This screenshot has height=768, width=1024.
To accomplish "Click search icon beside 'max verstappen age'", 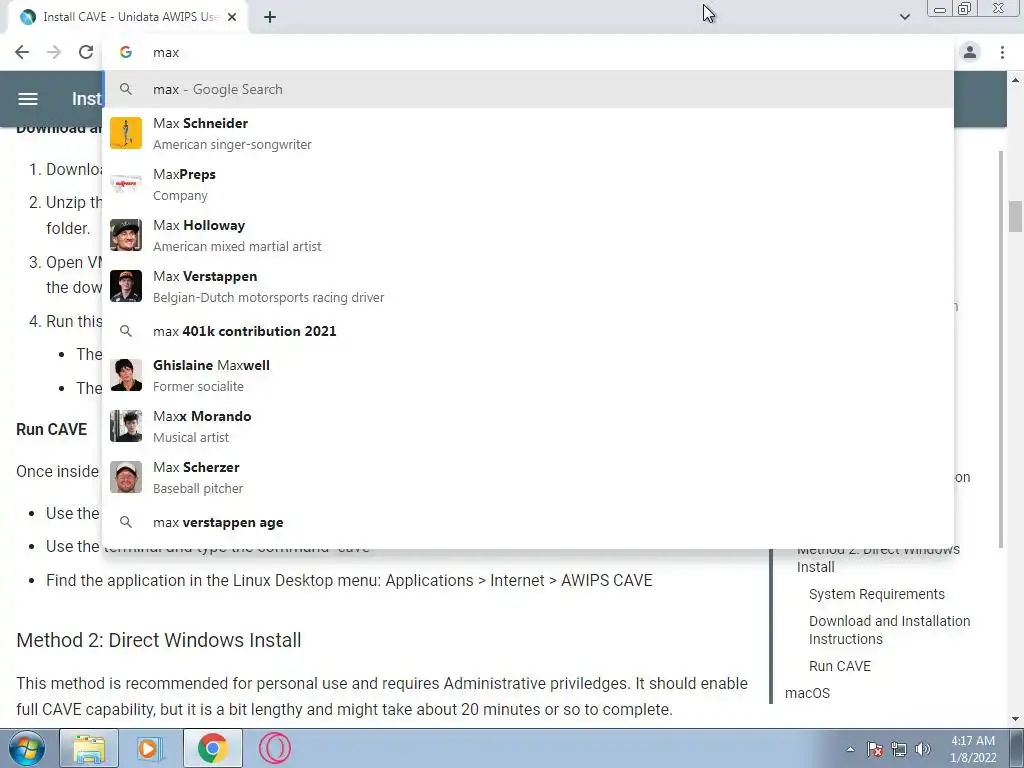I will (126, 522).
